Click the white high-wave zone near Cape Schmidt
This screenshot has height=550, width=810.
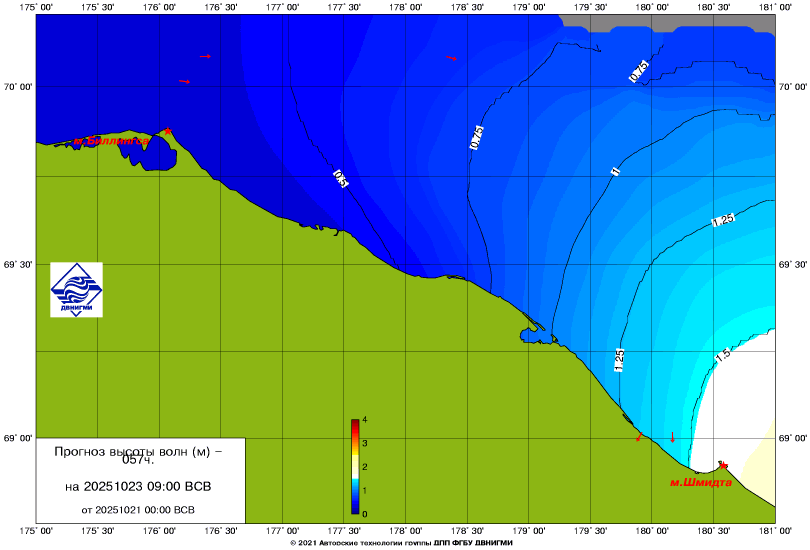point(740,400)
